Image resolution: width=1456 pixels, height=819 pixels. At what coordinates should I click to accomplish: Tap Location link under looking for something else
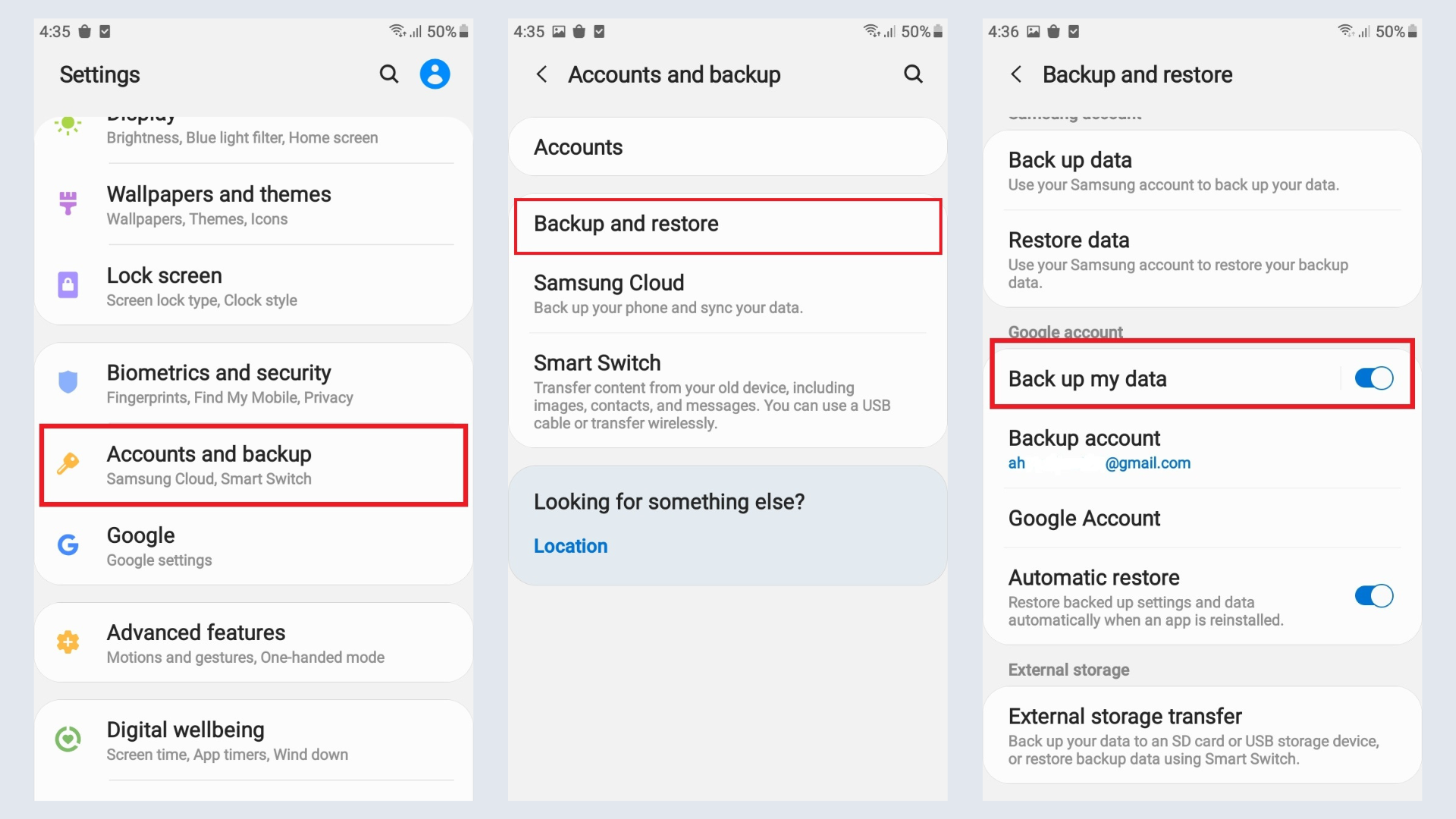point(570,546)
